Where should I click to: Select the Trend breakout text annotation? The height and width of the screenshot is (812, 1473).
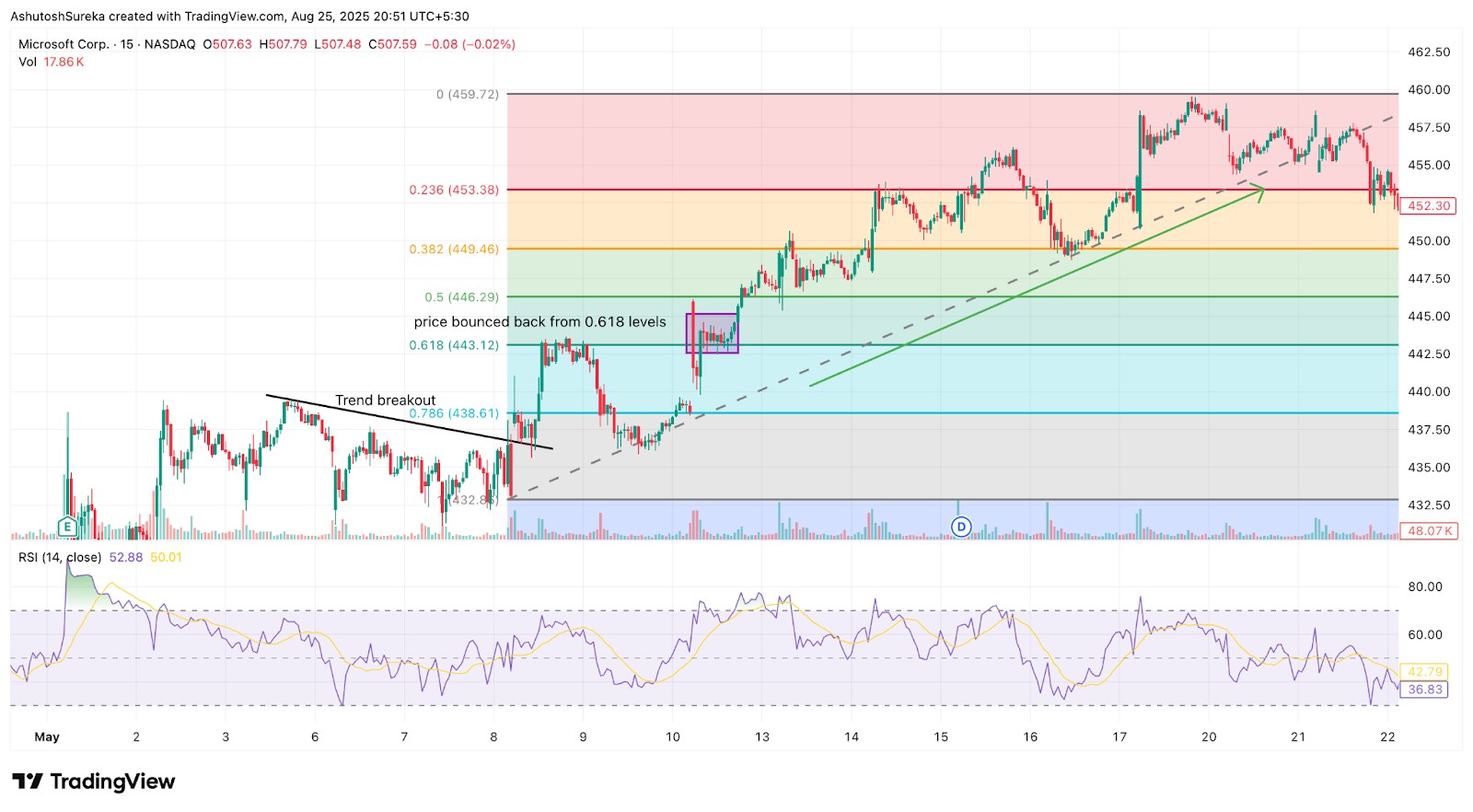point(385,400)
